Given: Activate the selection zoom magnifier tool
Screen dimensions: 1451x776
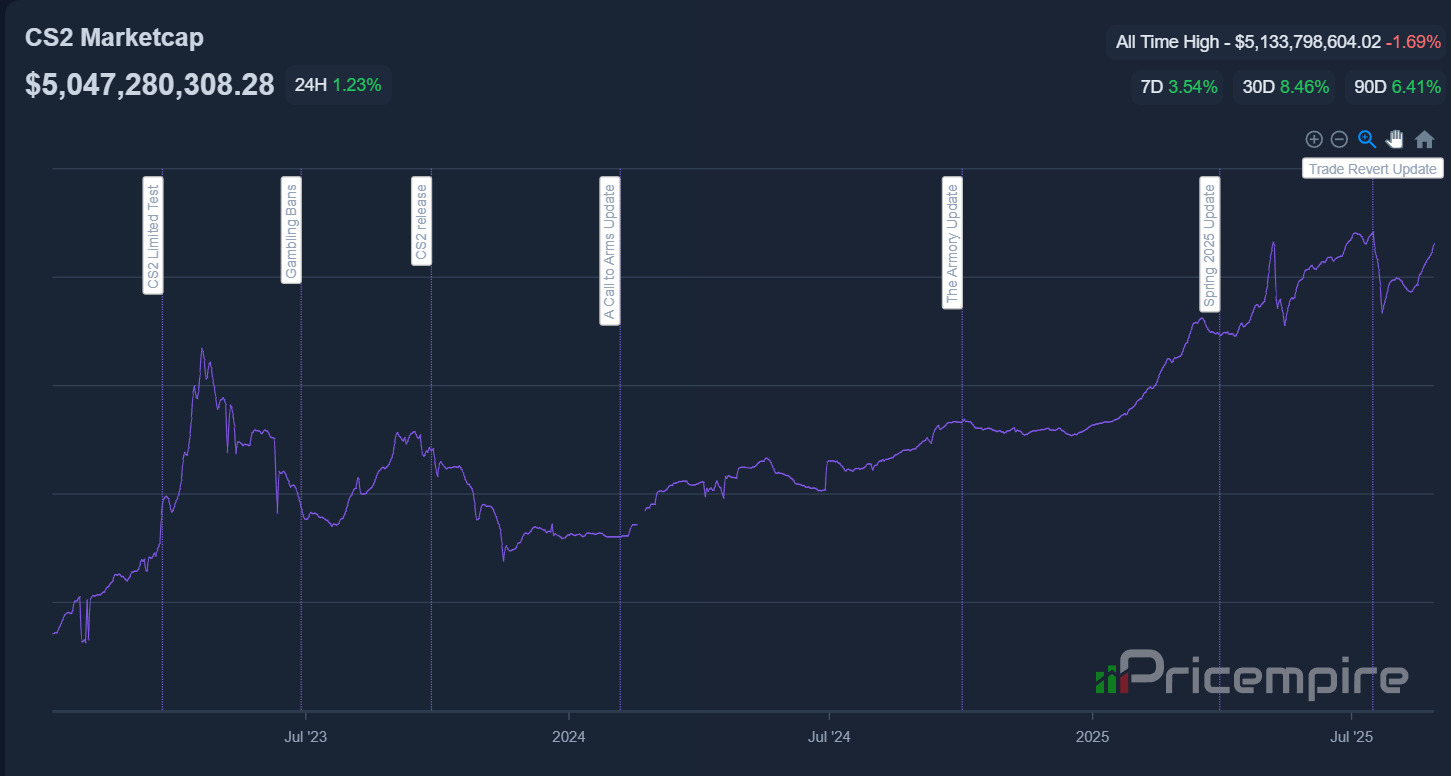Looking at the screenshot, I should click(x=1367, y=140).
